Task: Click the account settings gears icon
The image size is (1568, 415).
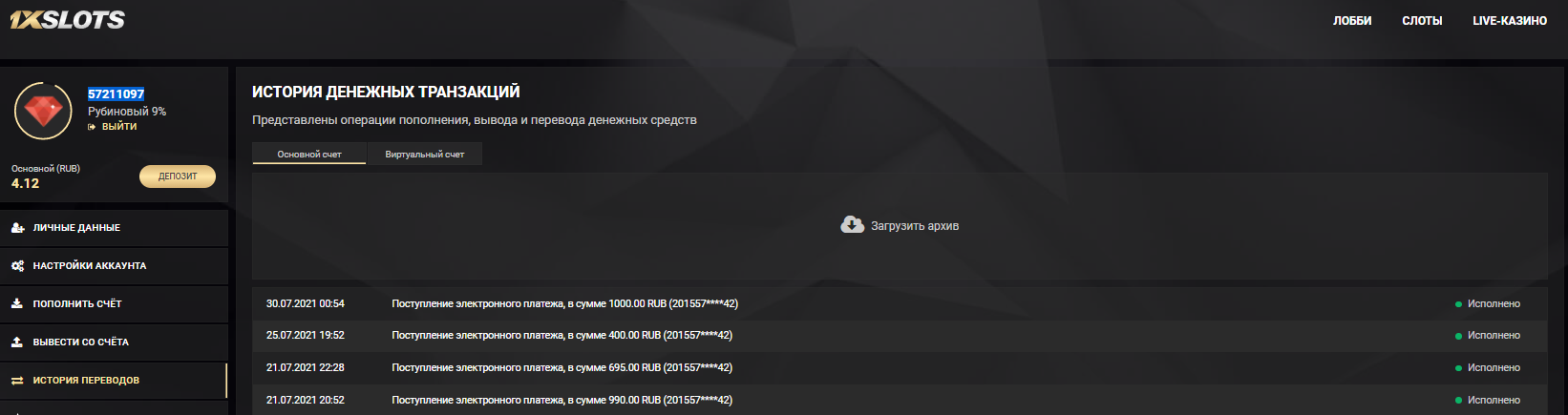Action: click(x=17, y=266)
